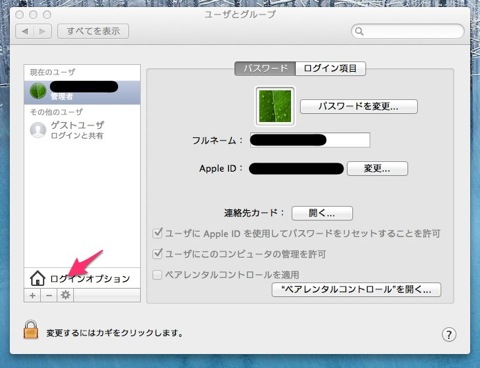Click the Apple ID 変更... button
The height and width of the screenshot is (368, 480).
click(377, 168)
